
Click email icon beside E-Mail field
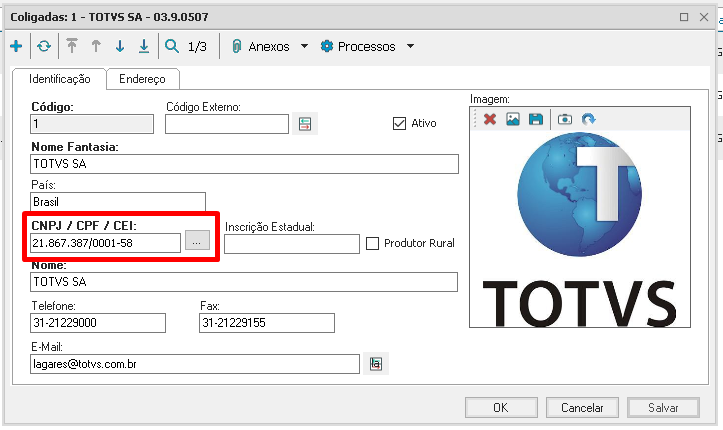(x=376, y=364)
